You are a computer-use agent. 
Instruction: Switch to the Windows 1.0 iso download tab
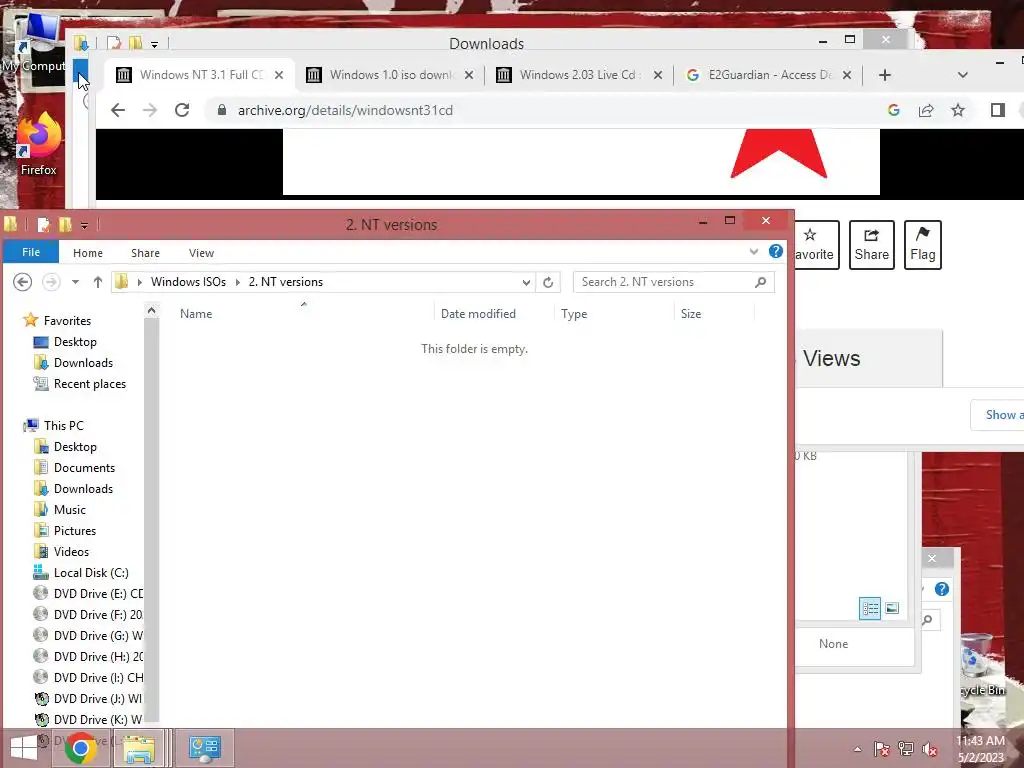[x=391, y=75]
